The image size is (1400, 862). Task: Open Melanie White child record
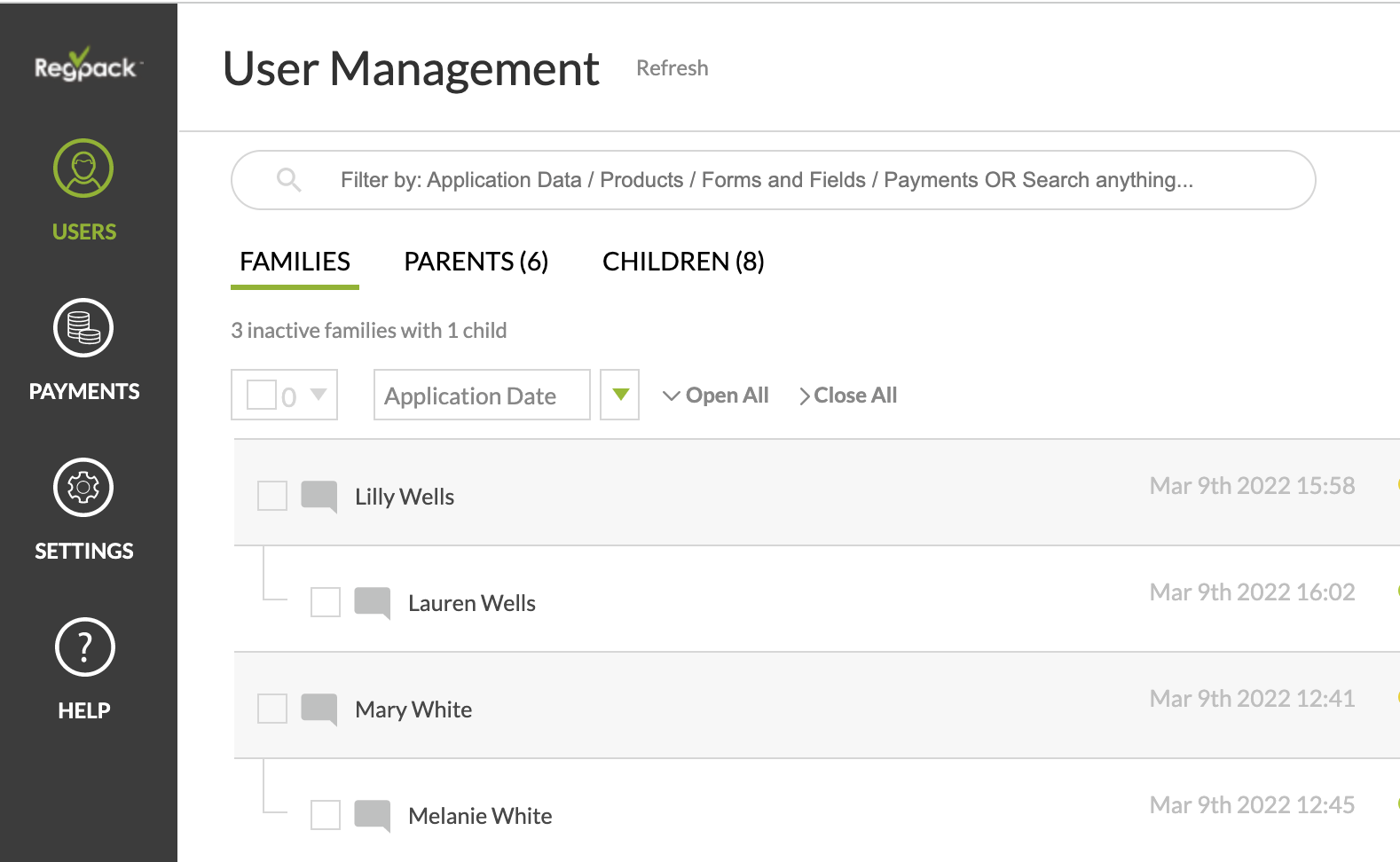[x=480, y=816]
